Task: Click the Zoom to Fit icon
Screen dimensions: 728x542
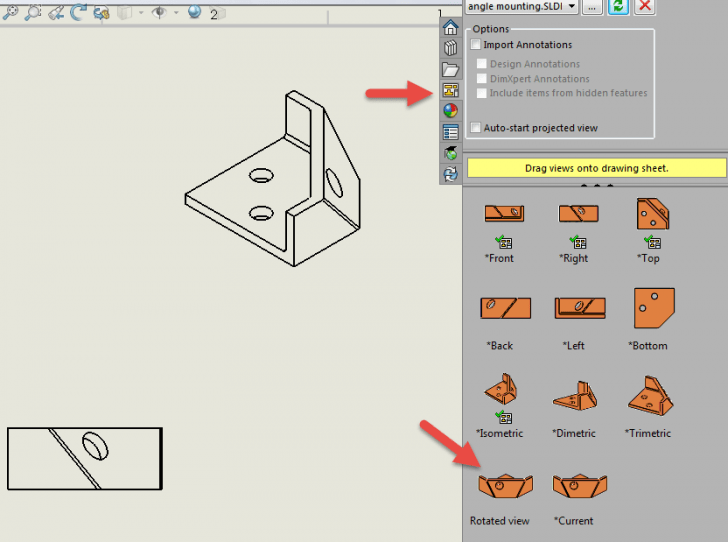Action: click(10, 13)
